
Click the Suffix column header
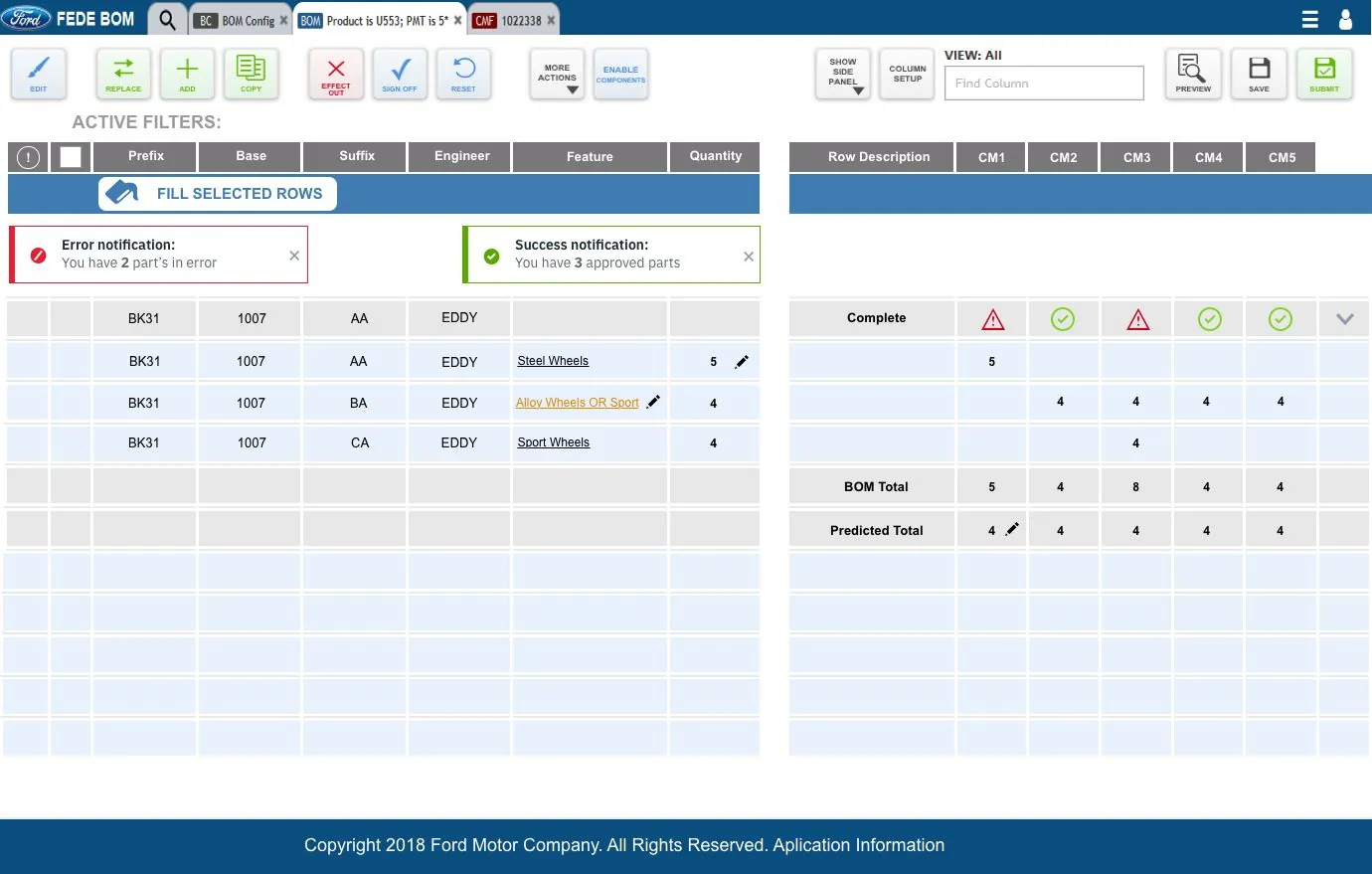tap(356, 157)
